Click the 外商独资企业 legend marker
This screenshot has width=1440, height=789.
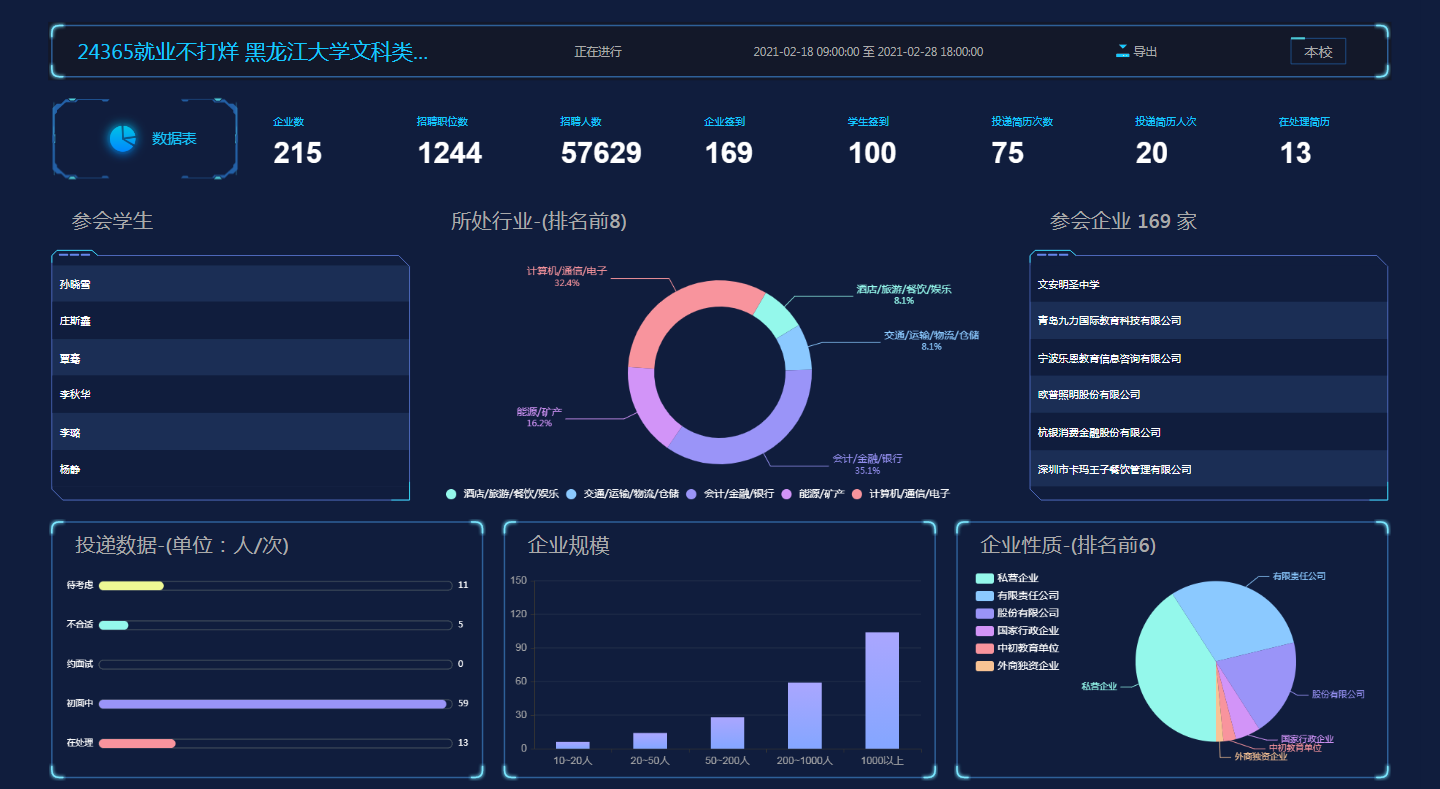coord(984,666)
